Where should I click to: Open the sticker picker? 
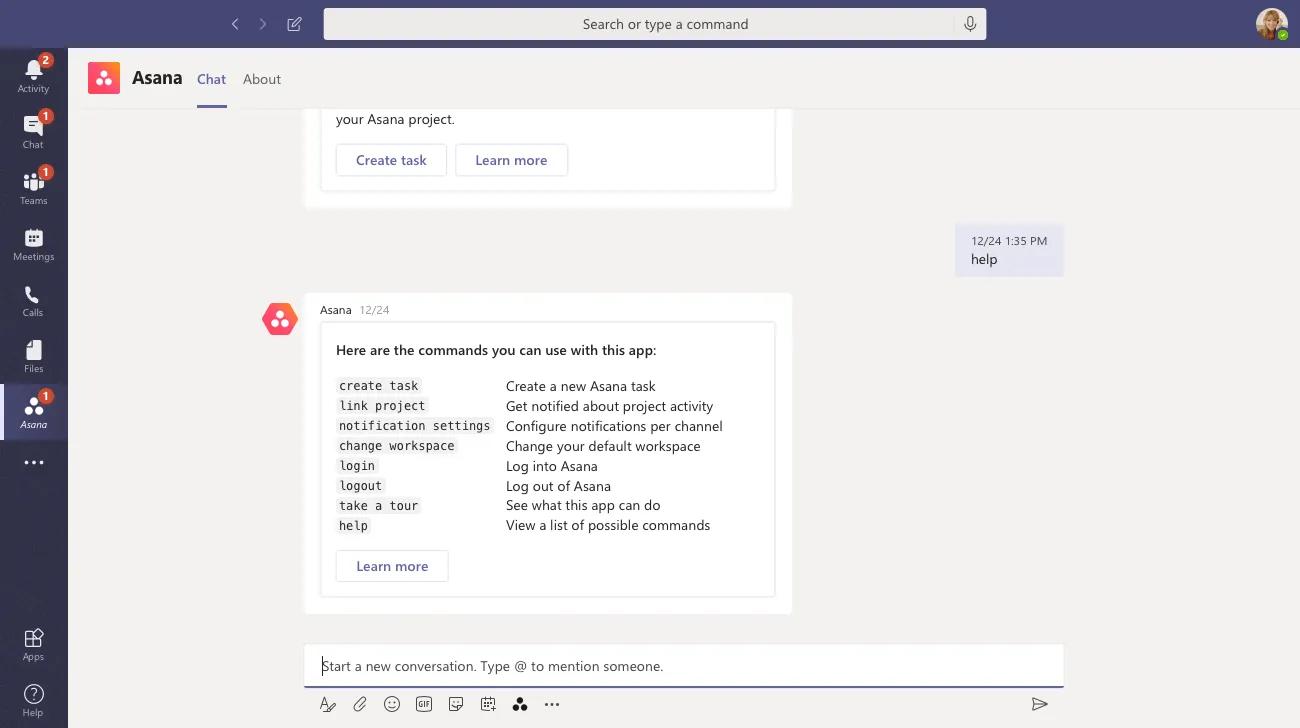(x=456, y=705)
